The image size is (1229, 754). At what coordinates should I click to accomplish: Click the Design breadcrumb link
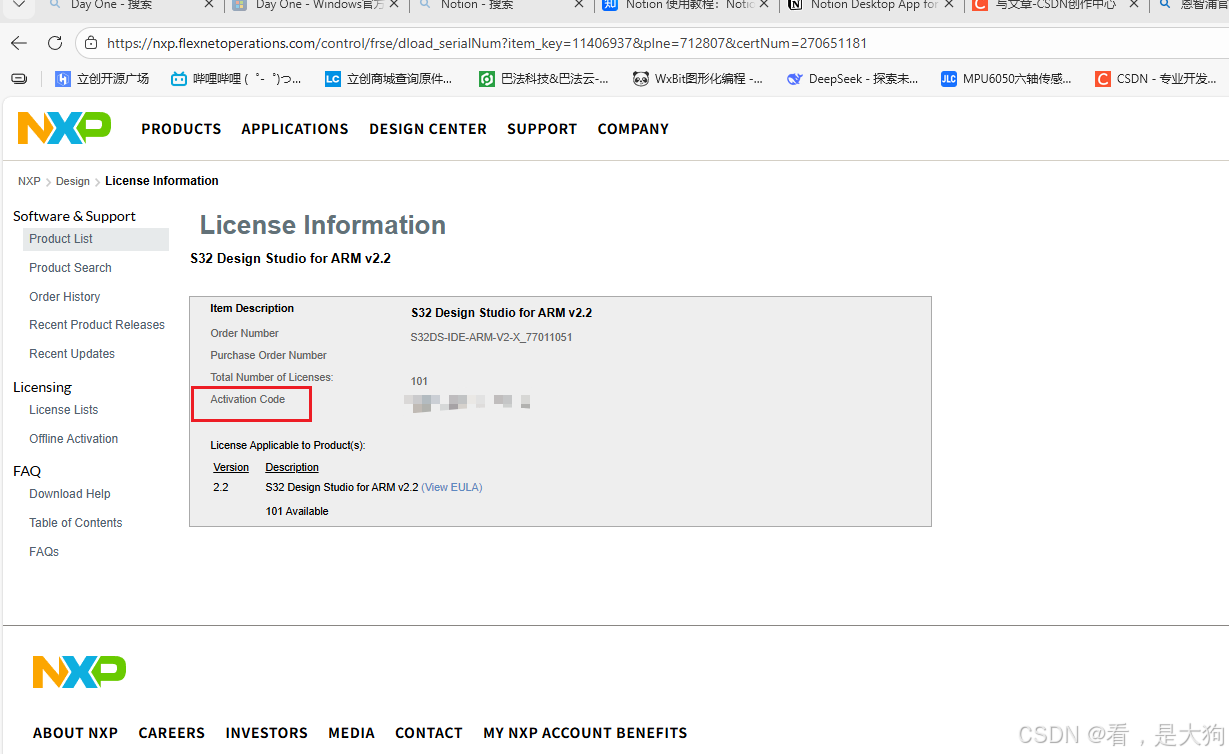pyautogui.click(x=73, y=181)
